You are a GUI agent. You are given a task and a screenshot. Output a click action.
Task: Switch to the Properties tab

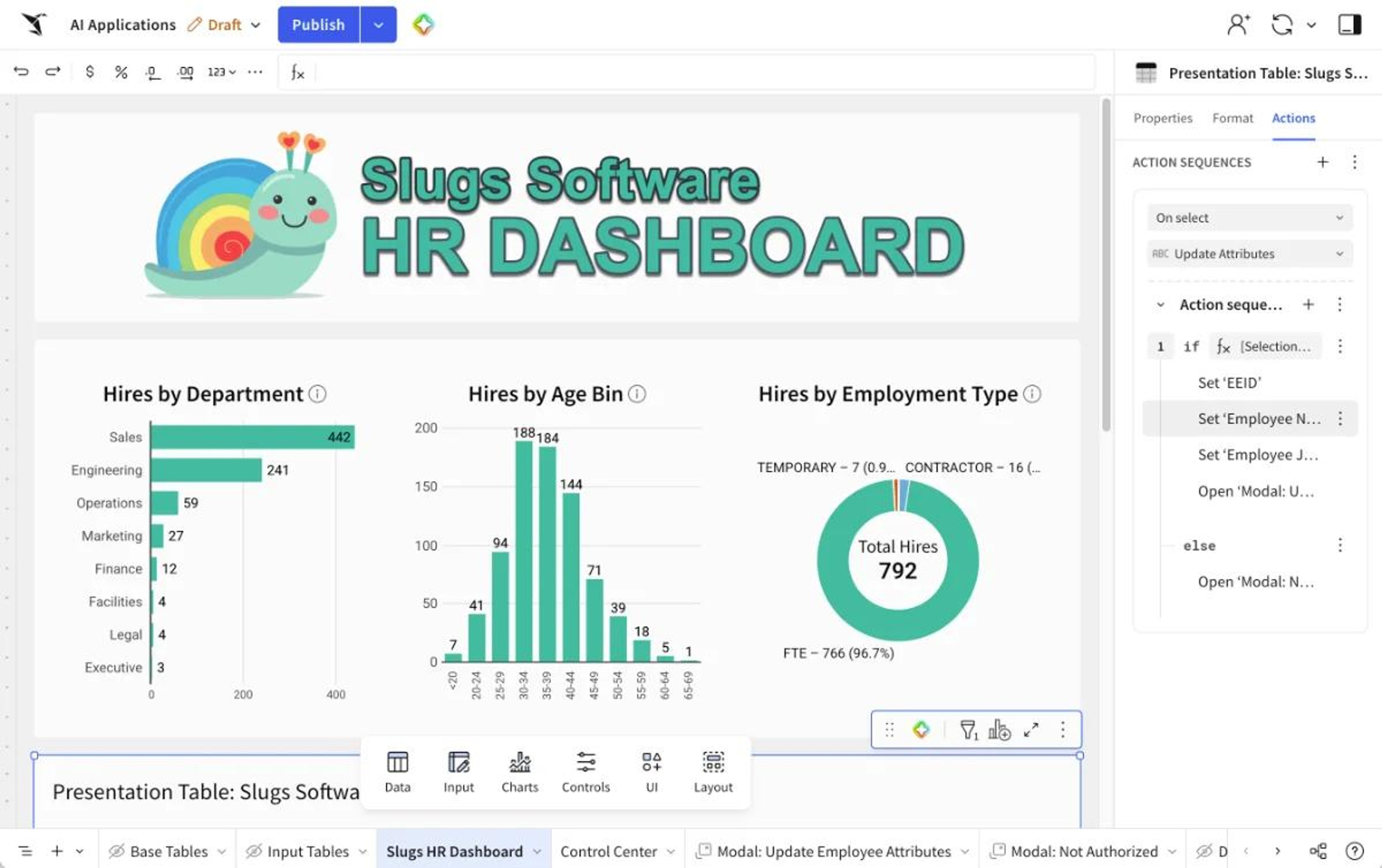pos(1163,118)
